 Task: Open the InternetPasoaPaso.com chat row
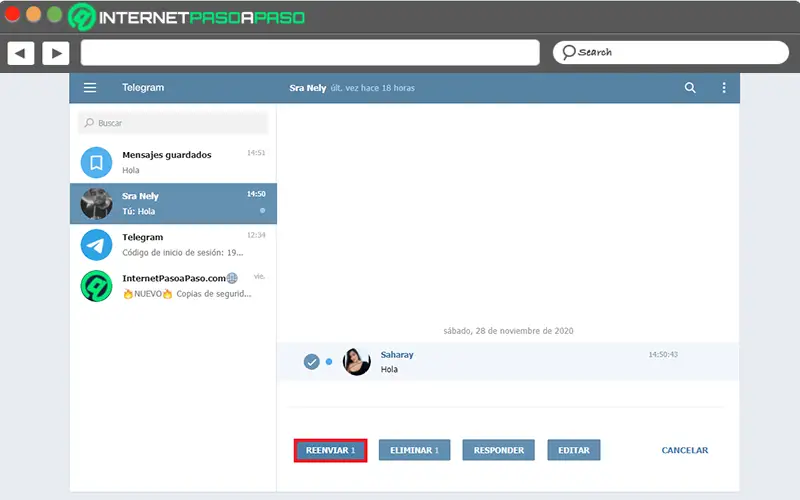(x=173, y=286)
